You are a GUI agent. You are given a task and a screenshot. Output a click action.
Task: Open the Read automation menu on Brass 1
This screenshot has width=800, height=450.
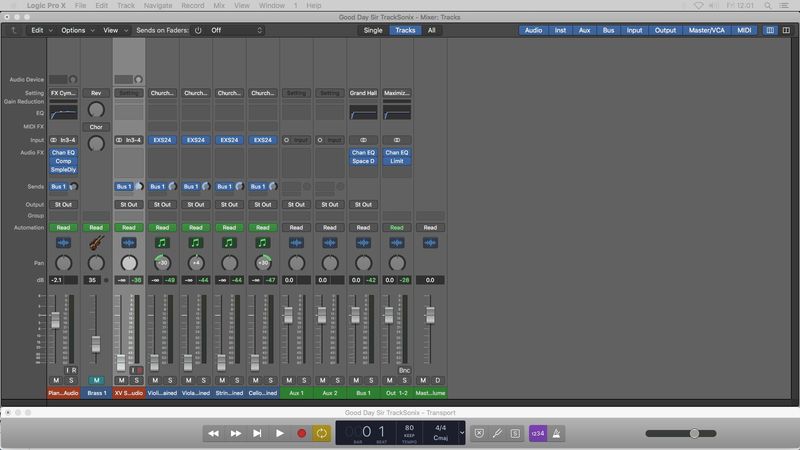(x=96, y=228)
